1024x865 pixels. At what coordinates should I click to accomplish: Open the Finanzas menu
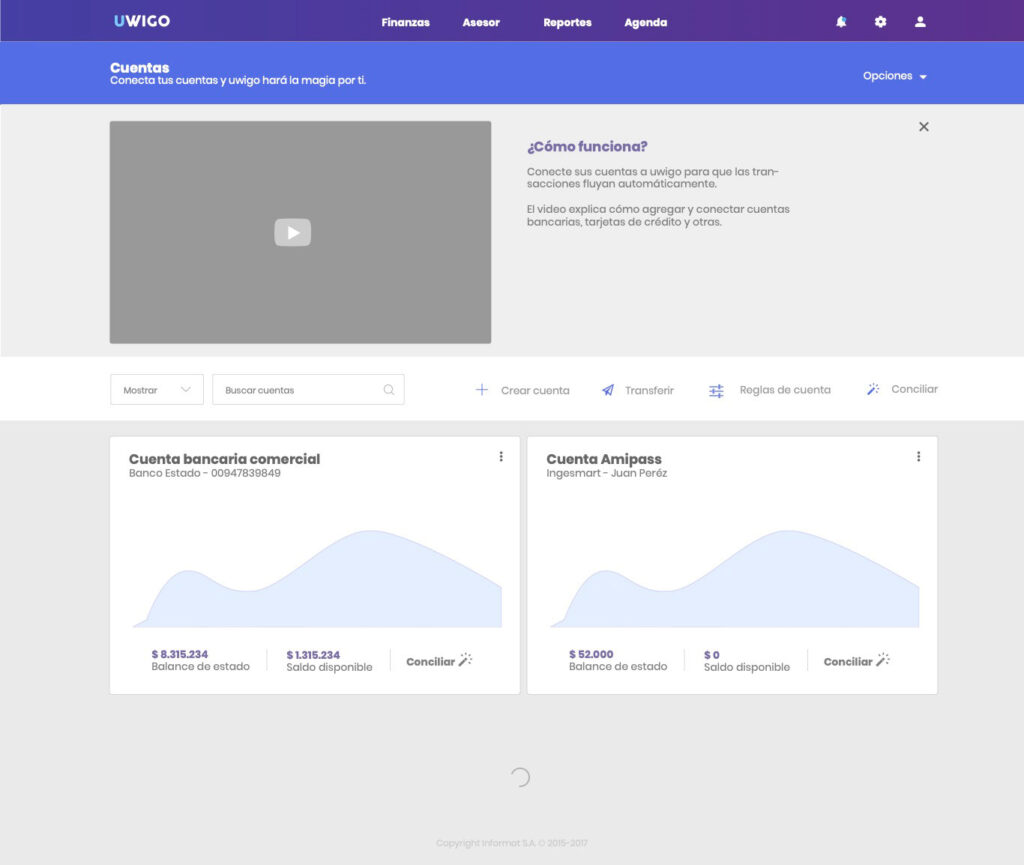406,22
